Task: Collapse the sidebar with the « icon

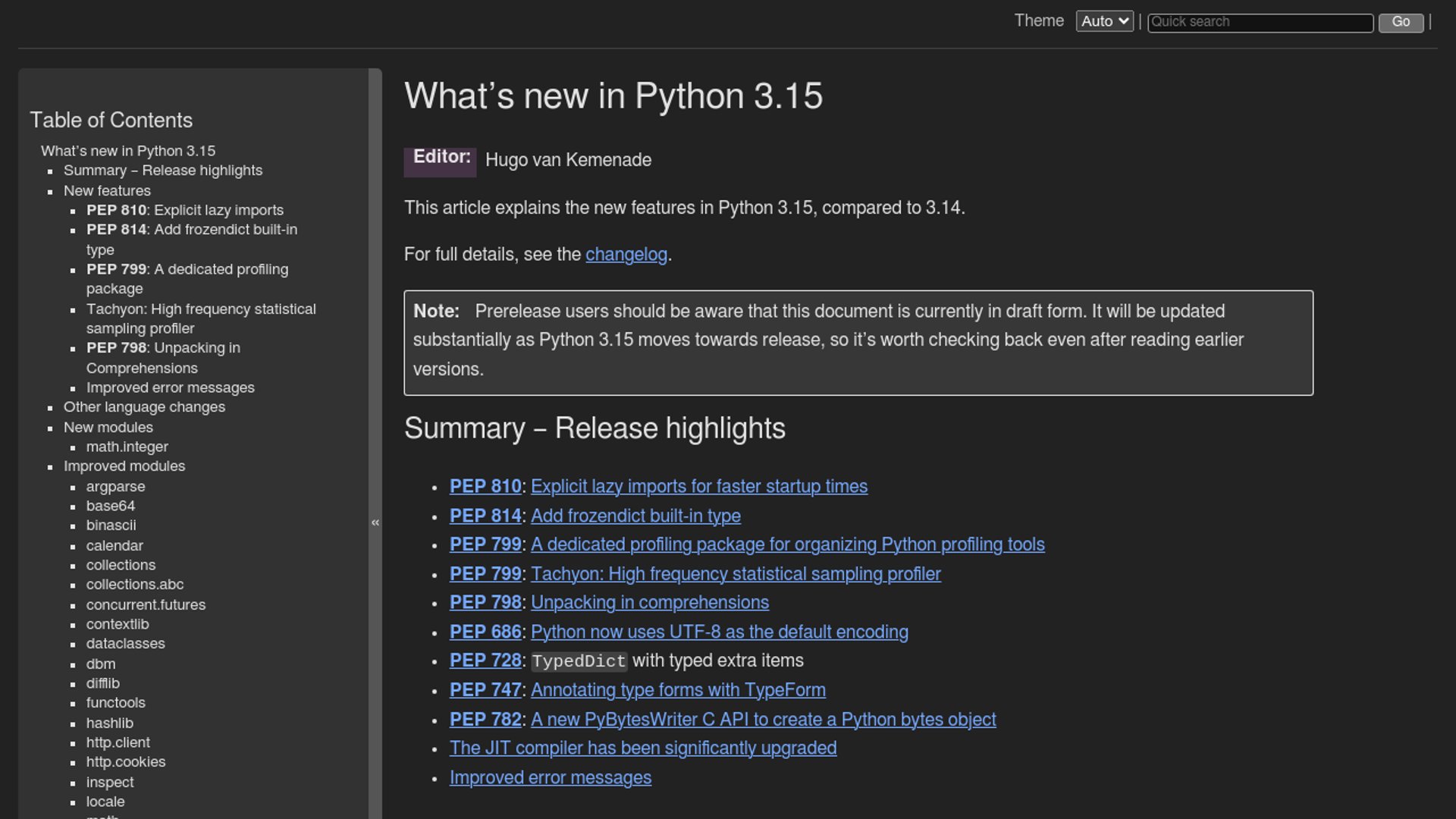Action: [x=375, y=522]
